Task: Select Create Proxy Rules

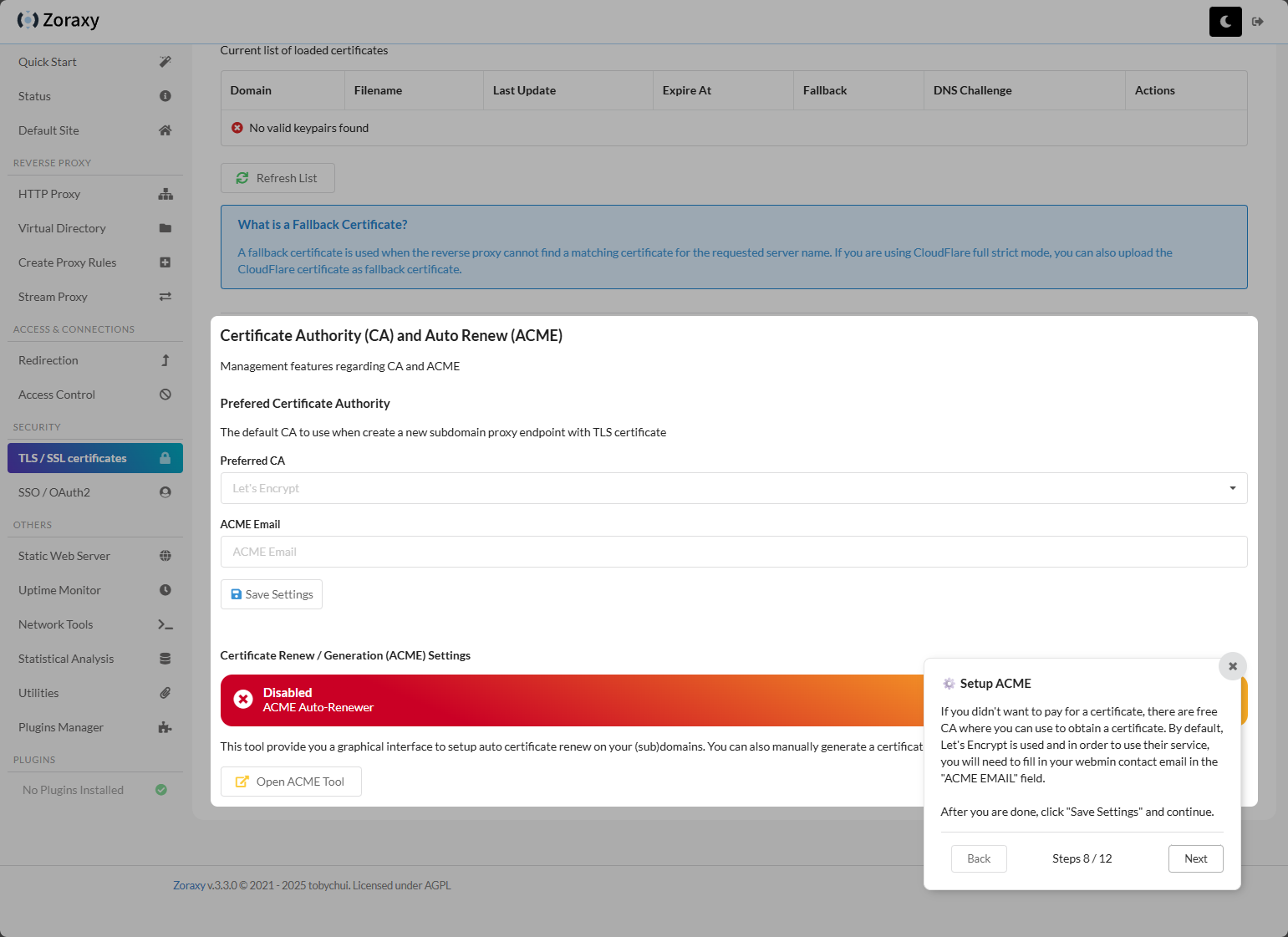Action: coord(95,262)
